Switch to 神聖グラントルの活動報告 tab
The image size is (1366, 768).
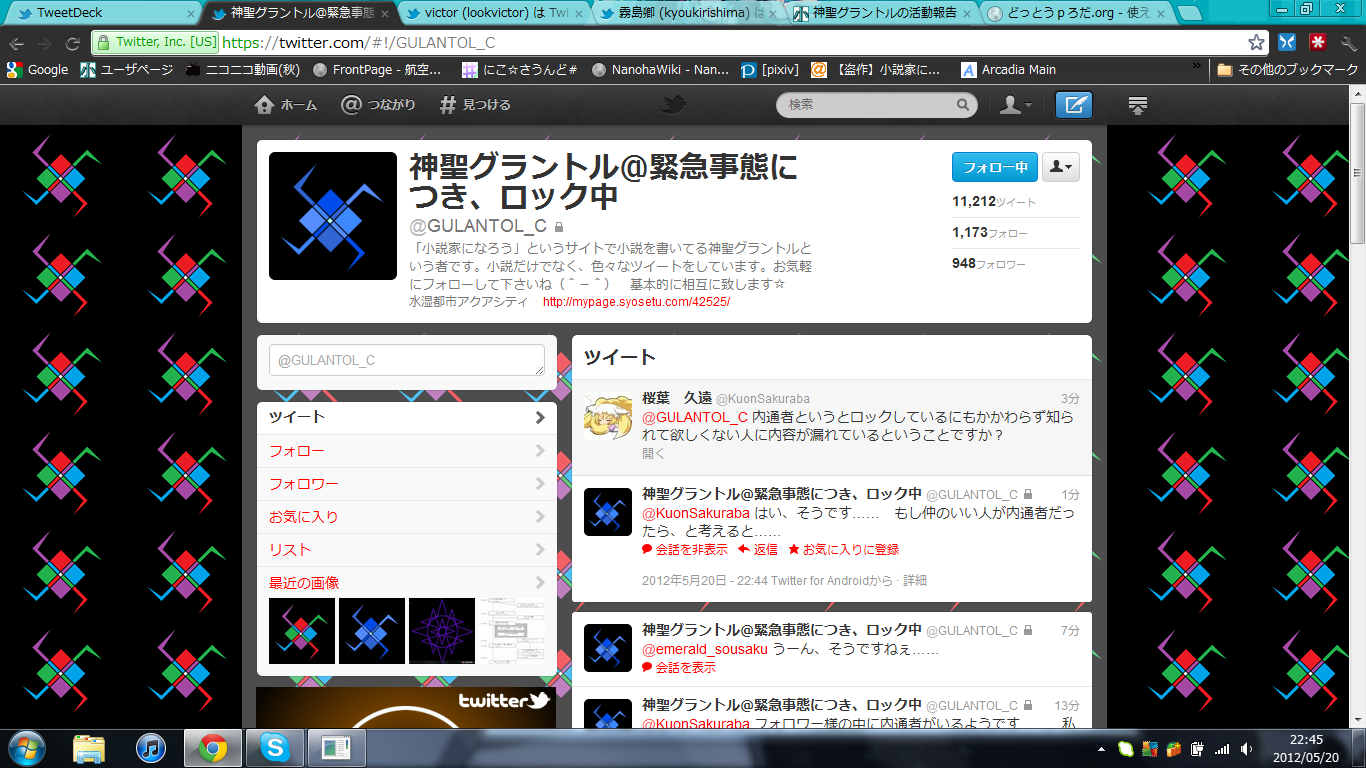[884, 13]
